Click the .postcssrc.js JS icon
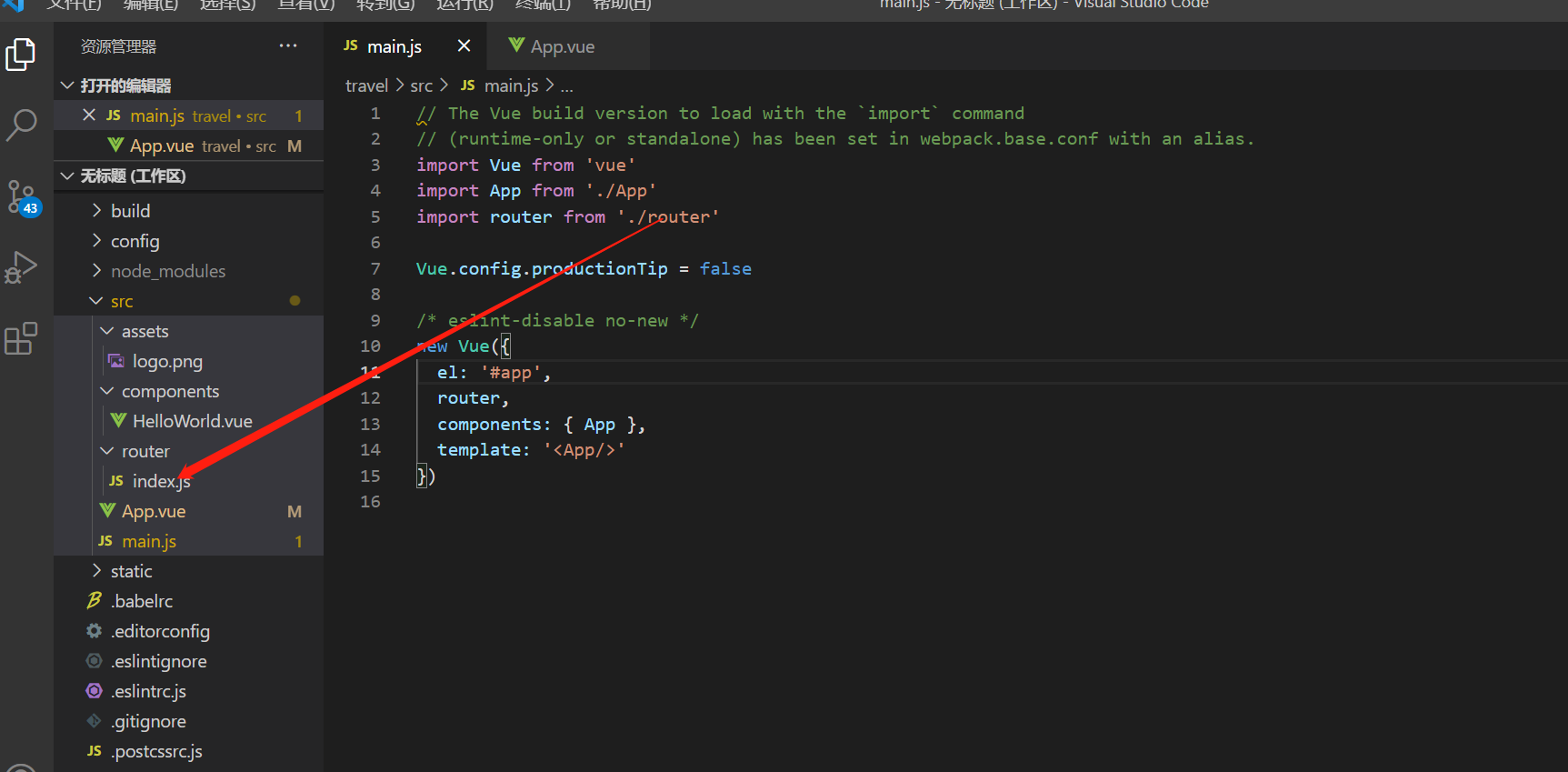 coord(95,751)
